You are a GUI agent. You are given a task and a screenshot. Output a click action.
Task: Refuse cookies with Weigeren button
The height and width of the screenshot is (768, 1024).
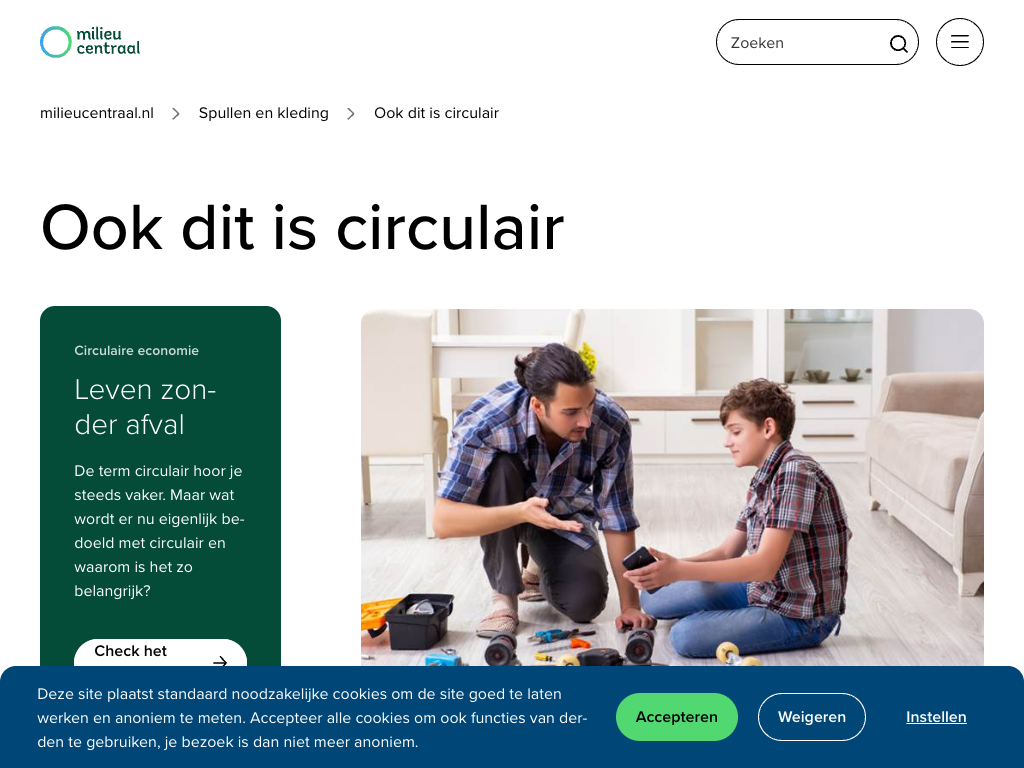[x=812, y=717]
